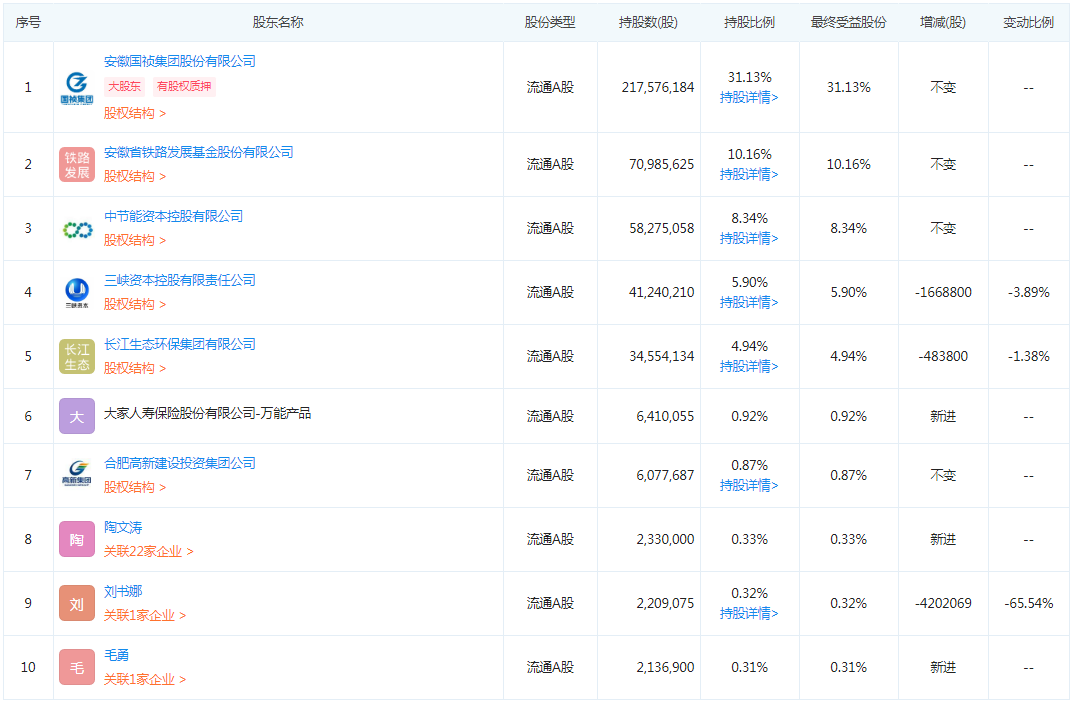Open shareholder 刘书娜 profile link

click(123, 591)
